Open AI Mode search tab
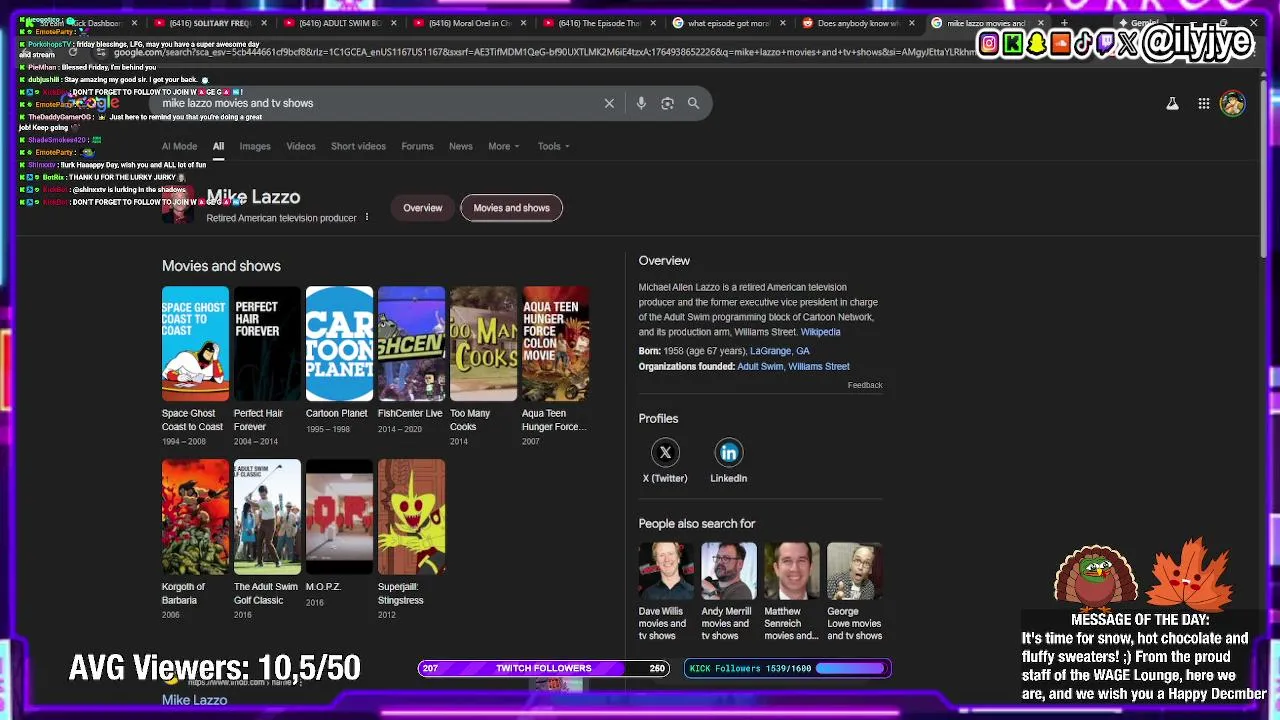Image resolution: width=1280 pixels, height=720 pixels. [180, 146]
